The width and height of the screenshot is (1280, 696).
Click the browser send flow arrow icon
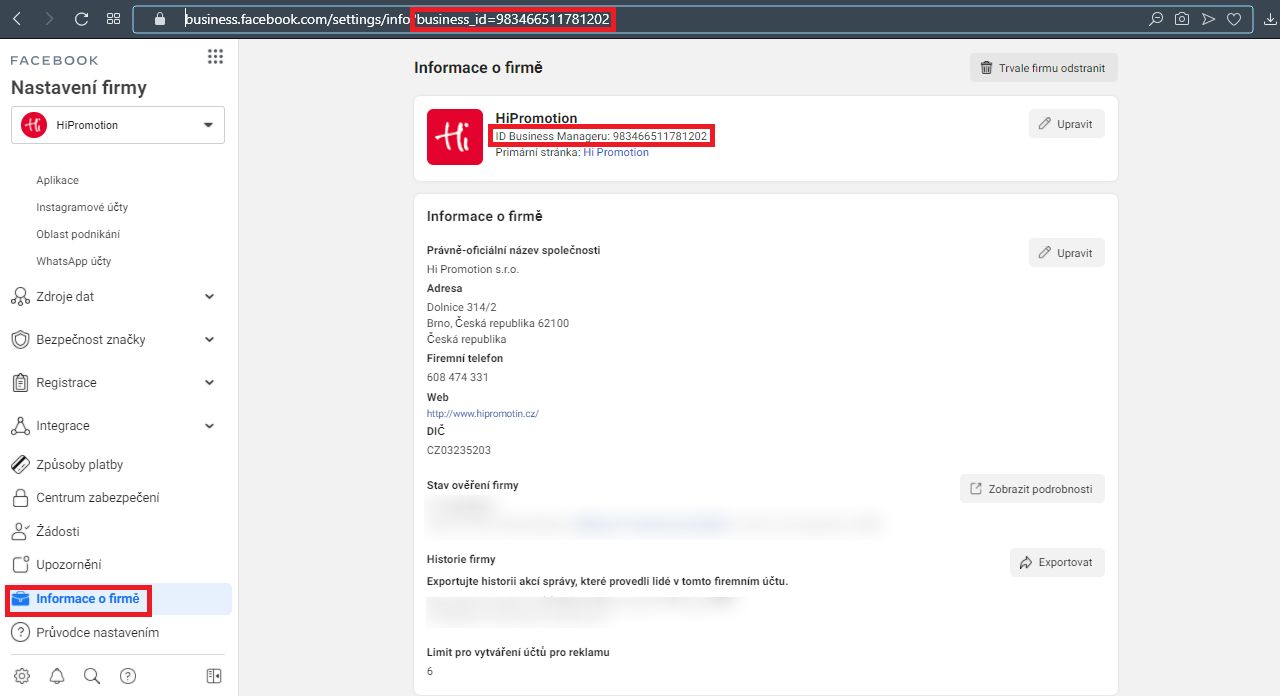point(1208,19)
